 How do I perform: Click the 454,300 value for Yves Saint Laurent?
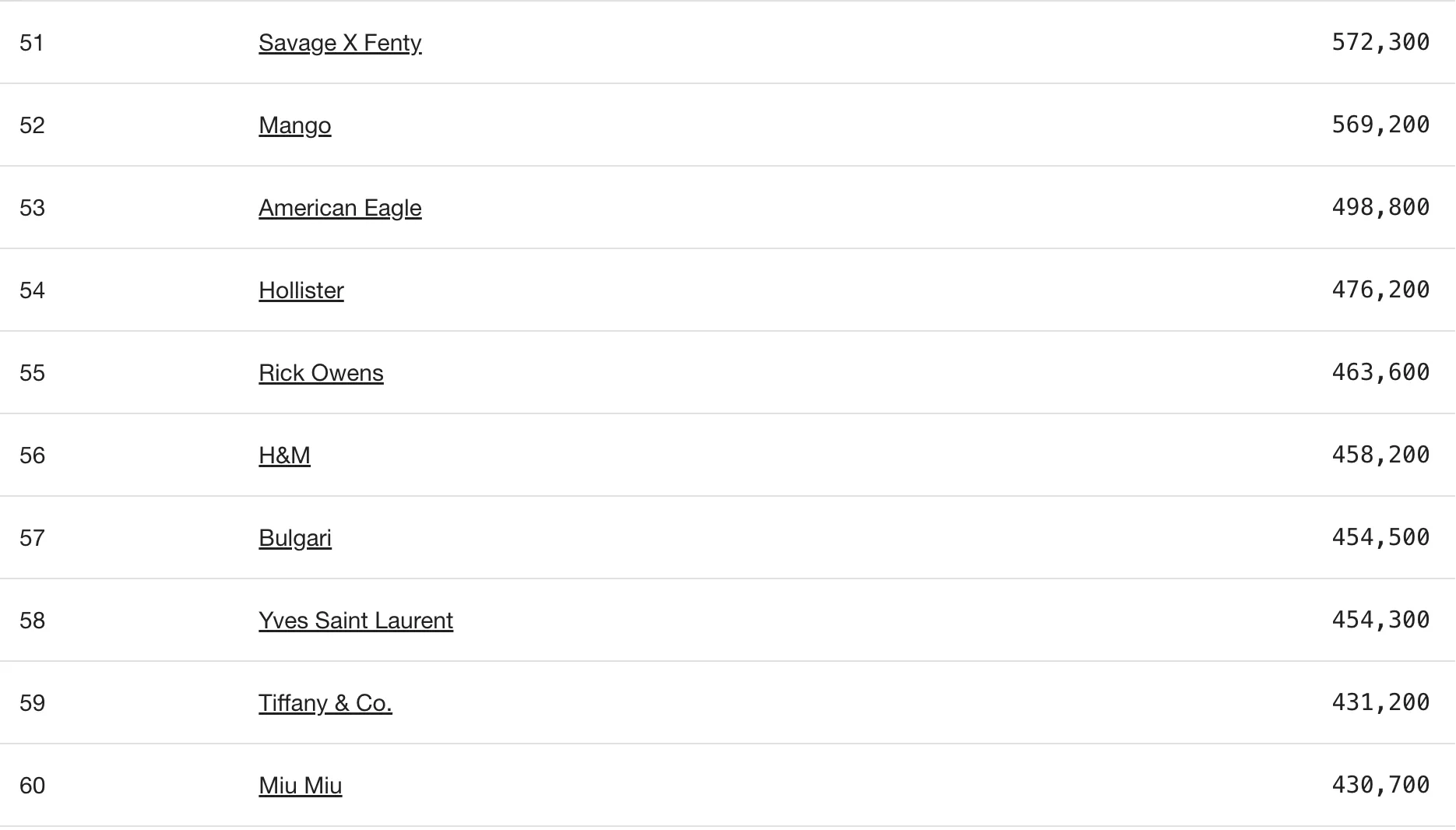[x=1380, y=620]
